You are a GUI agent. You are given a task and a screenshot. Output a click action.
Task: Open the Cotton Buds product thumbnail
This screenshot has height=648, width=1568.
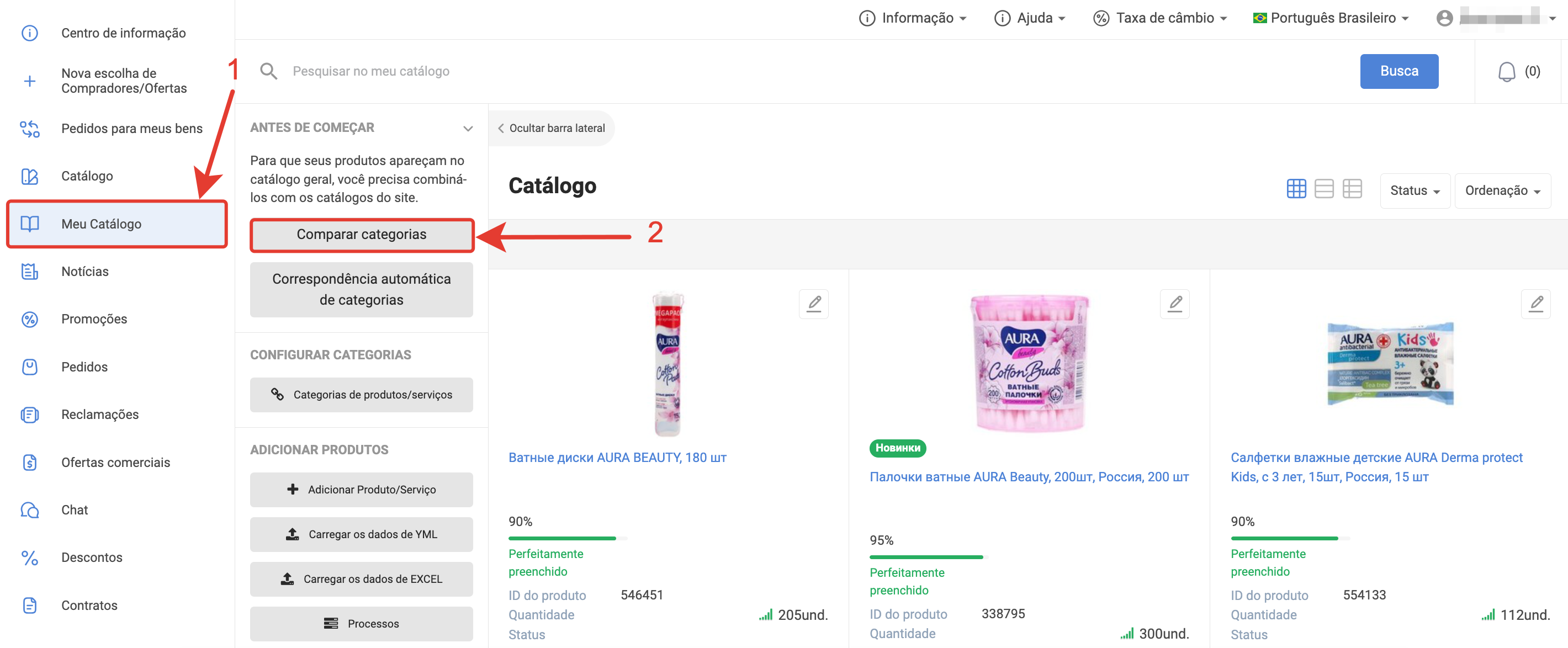1028,363
